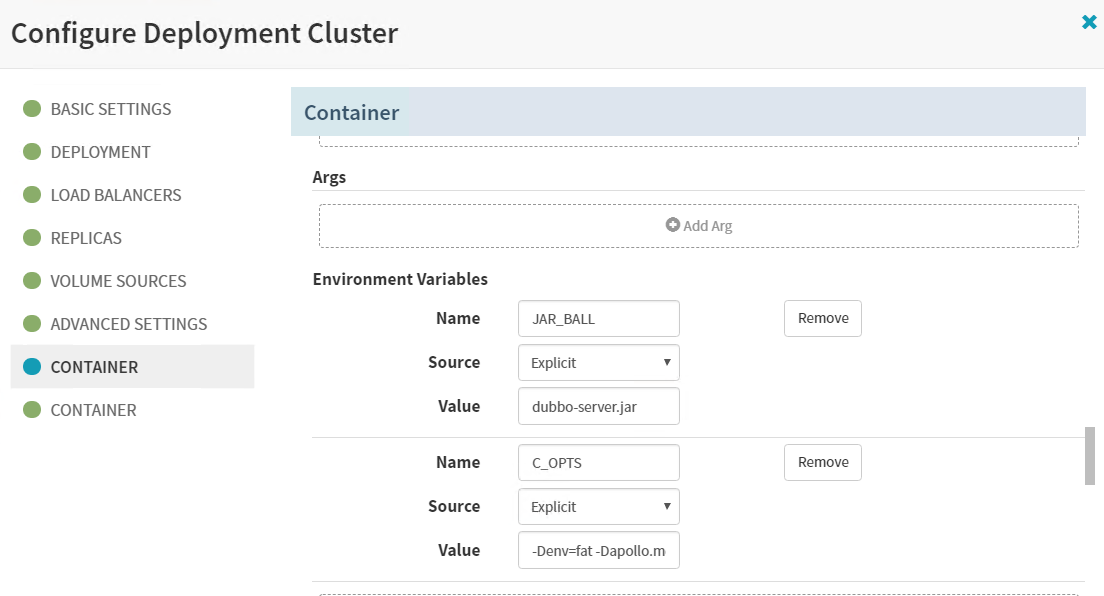Remove the JAR_BALL environment variable
The image size is (1104, 596).
coord(822,318)
